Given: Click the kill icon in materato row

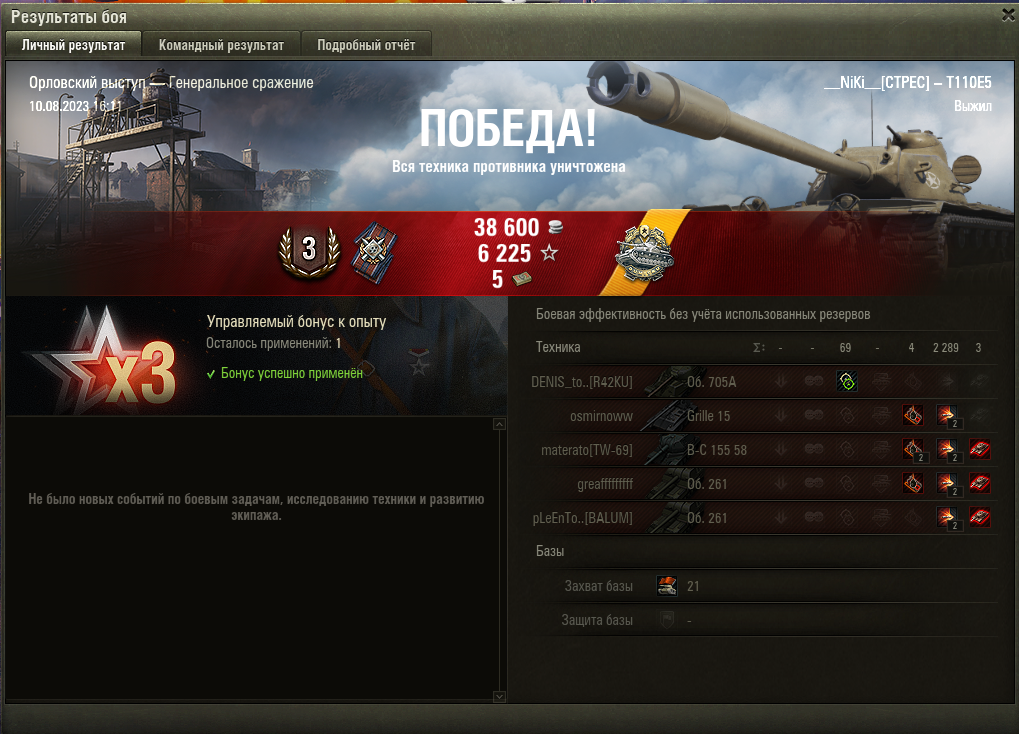Looking at the screenshot, I should coord(979,449).
